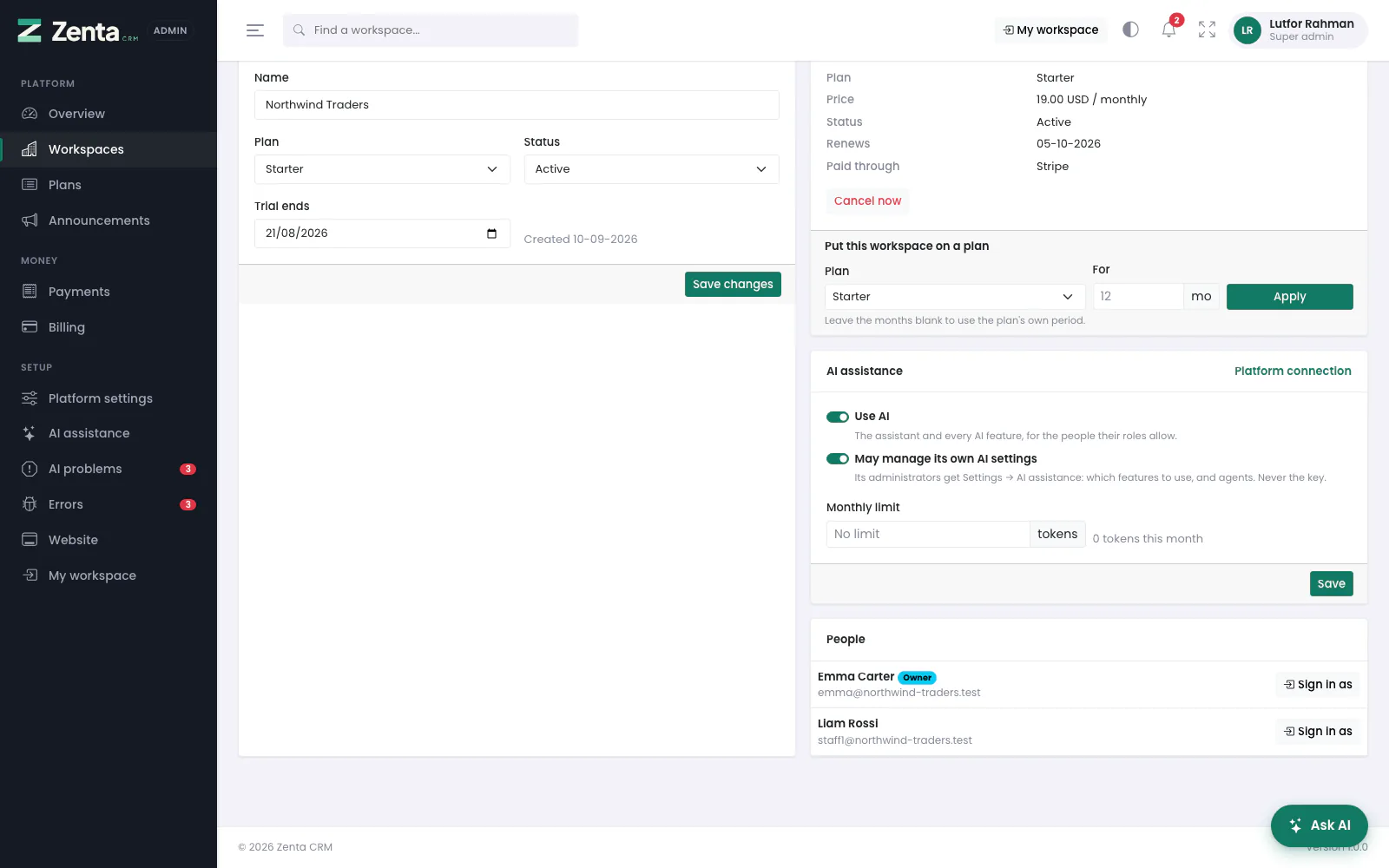Open AI assistance in sidebar

(x=109, y=433)
